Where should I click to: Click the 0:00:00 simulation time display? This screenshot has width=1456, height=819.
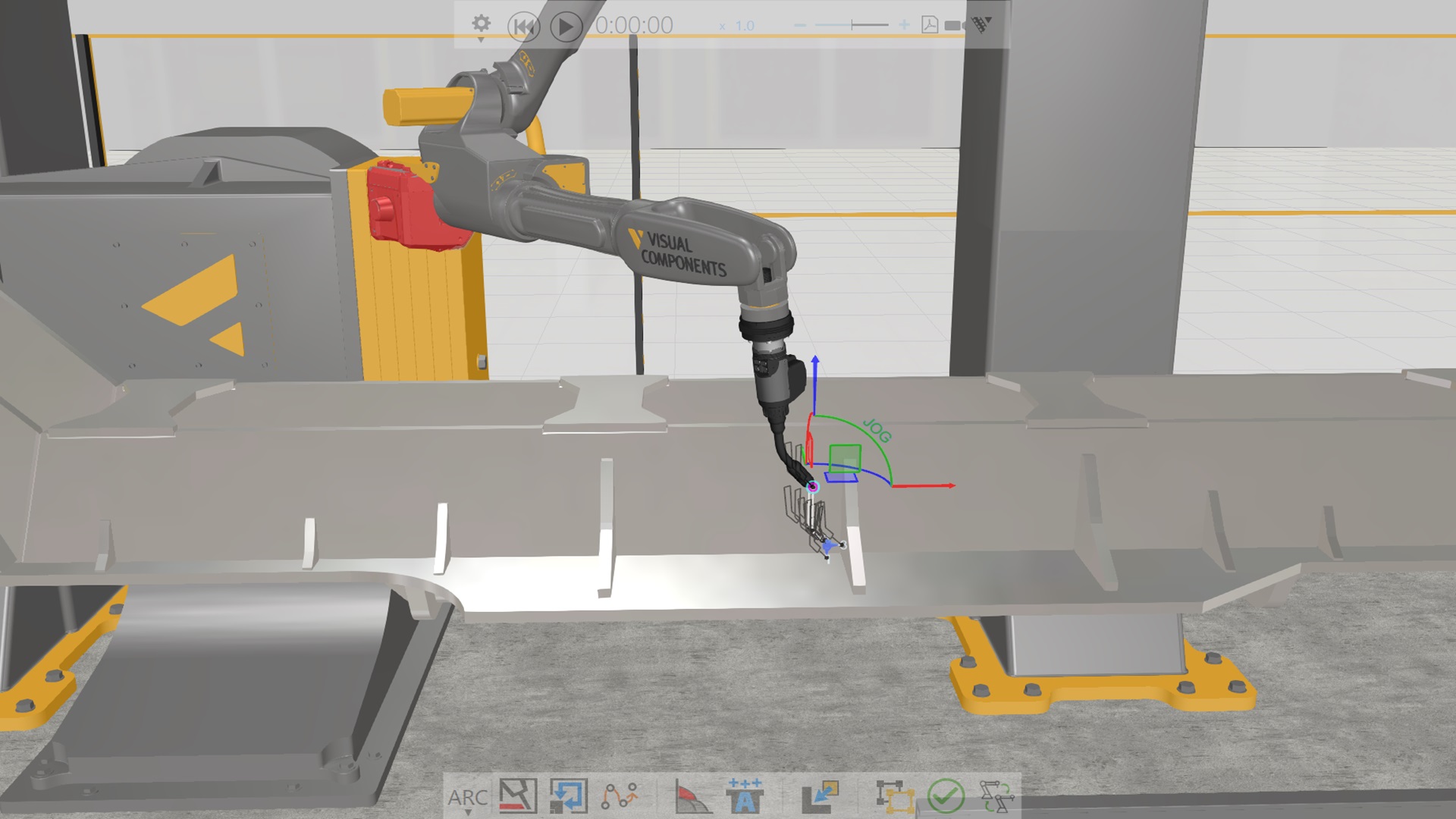coord(634,26)
